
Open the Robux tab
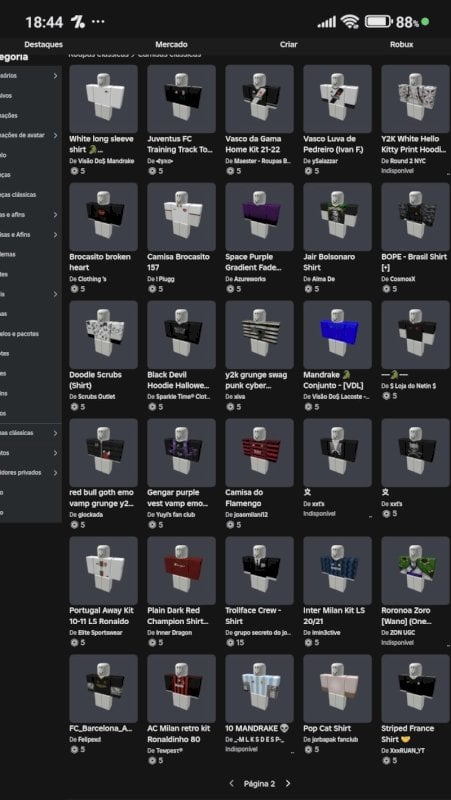point(402,44)
